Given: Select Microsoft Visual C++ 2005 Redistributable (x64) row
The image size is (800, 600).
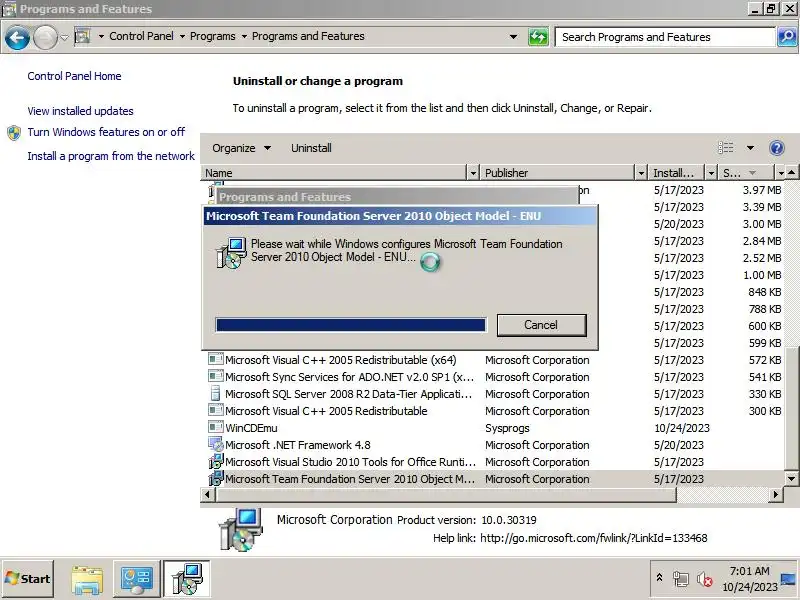Looking at the screenshot, I should point(492,360).
